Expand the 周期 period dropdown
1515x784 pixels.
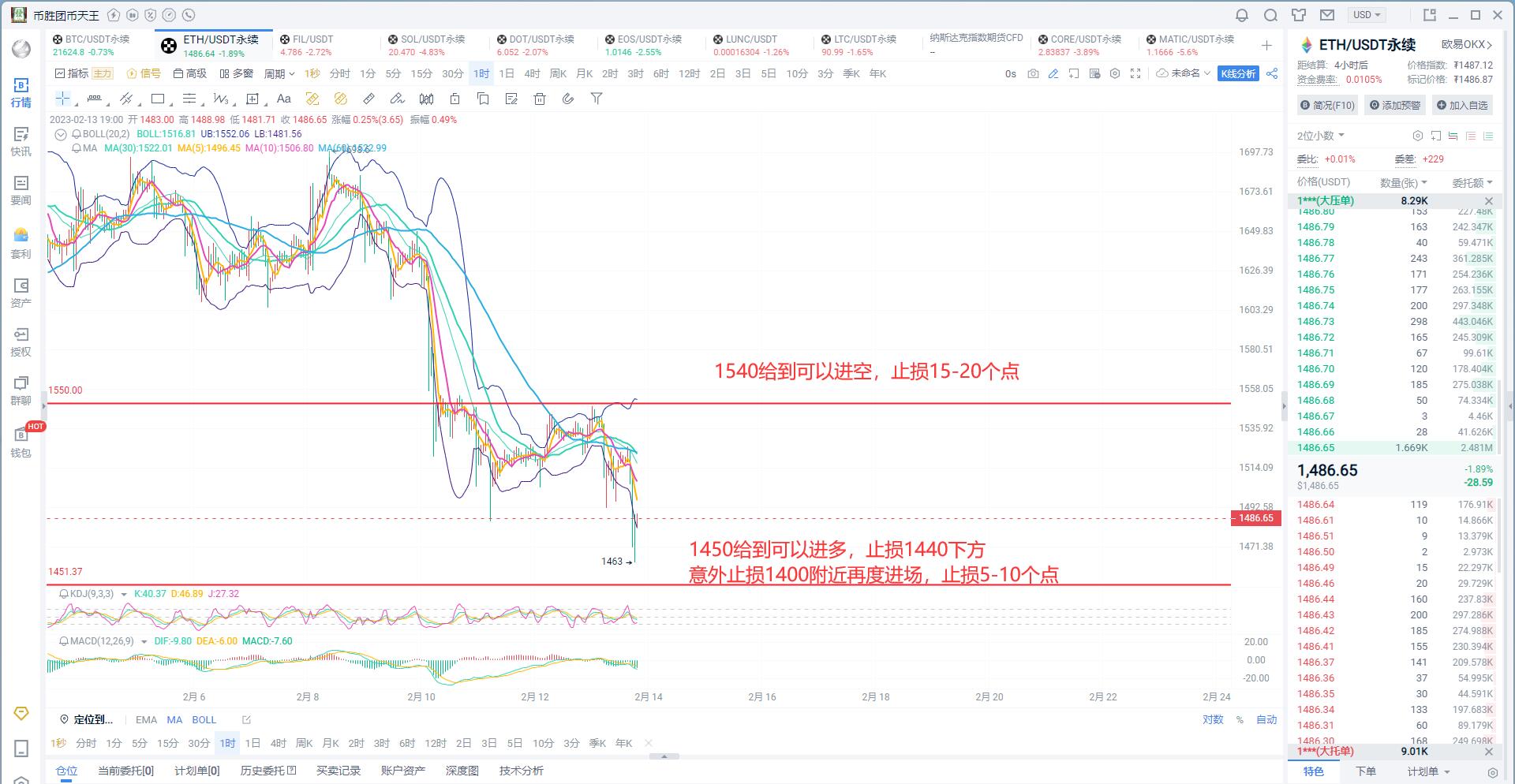(x=279, y=73)
